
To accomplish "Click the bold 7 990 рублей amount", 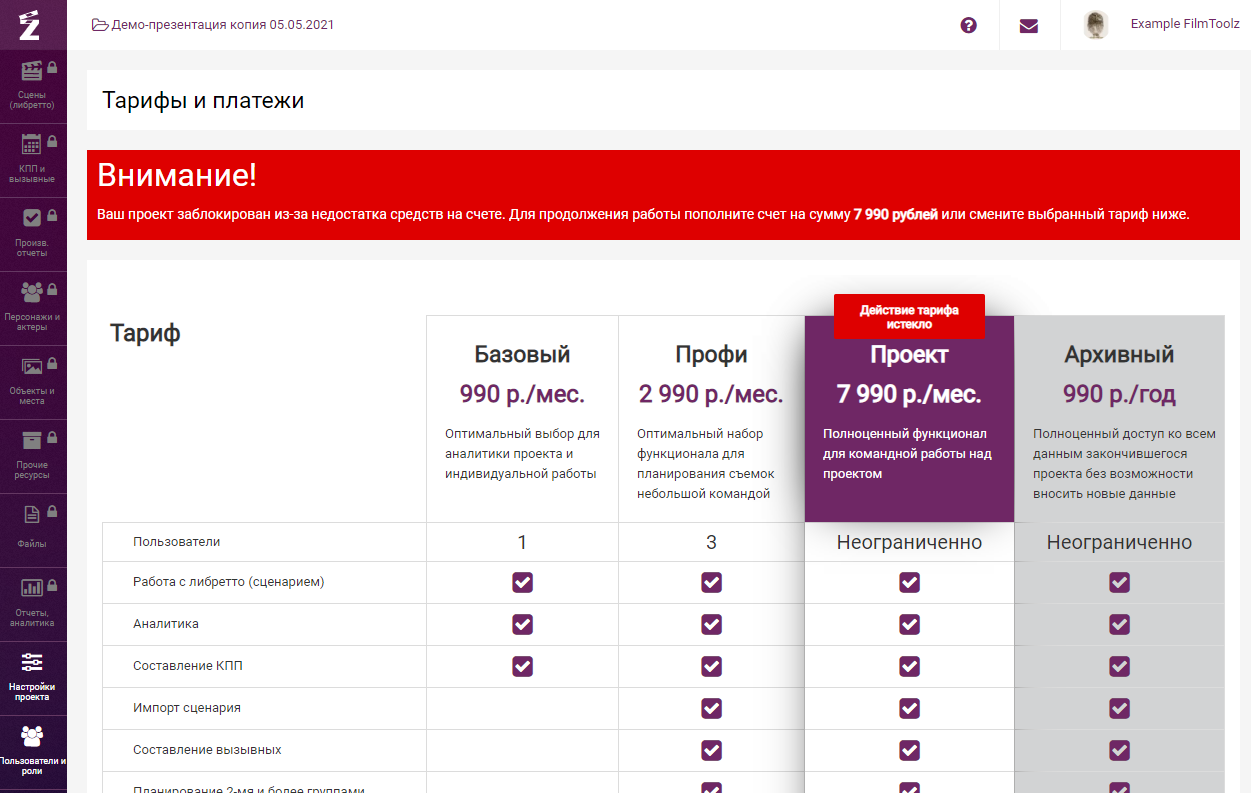I will [x=896, y=214].
